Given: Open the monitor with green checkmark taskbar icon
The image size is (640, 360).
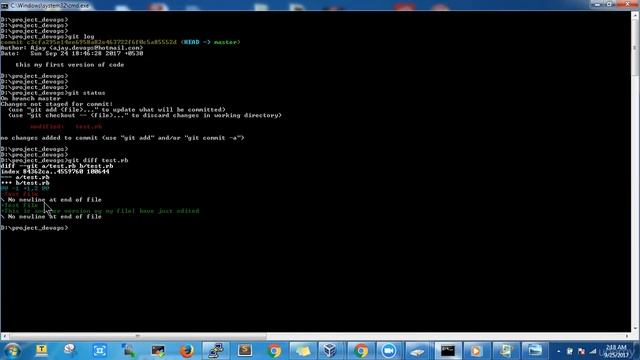Looking at the screenshot, I should coord(158,351).
